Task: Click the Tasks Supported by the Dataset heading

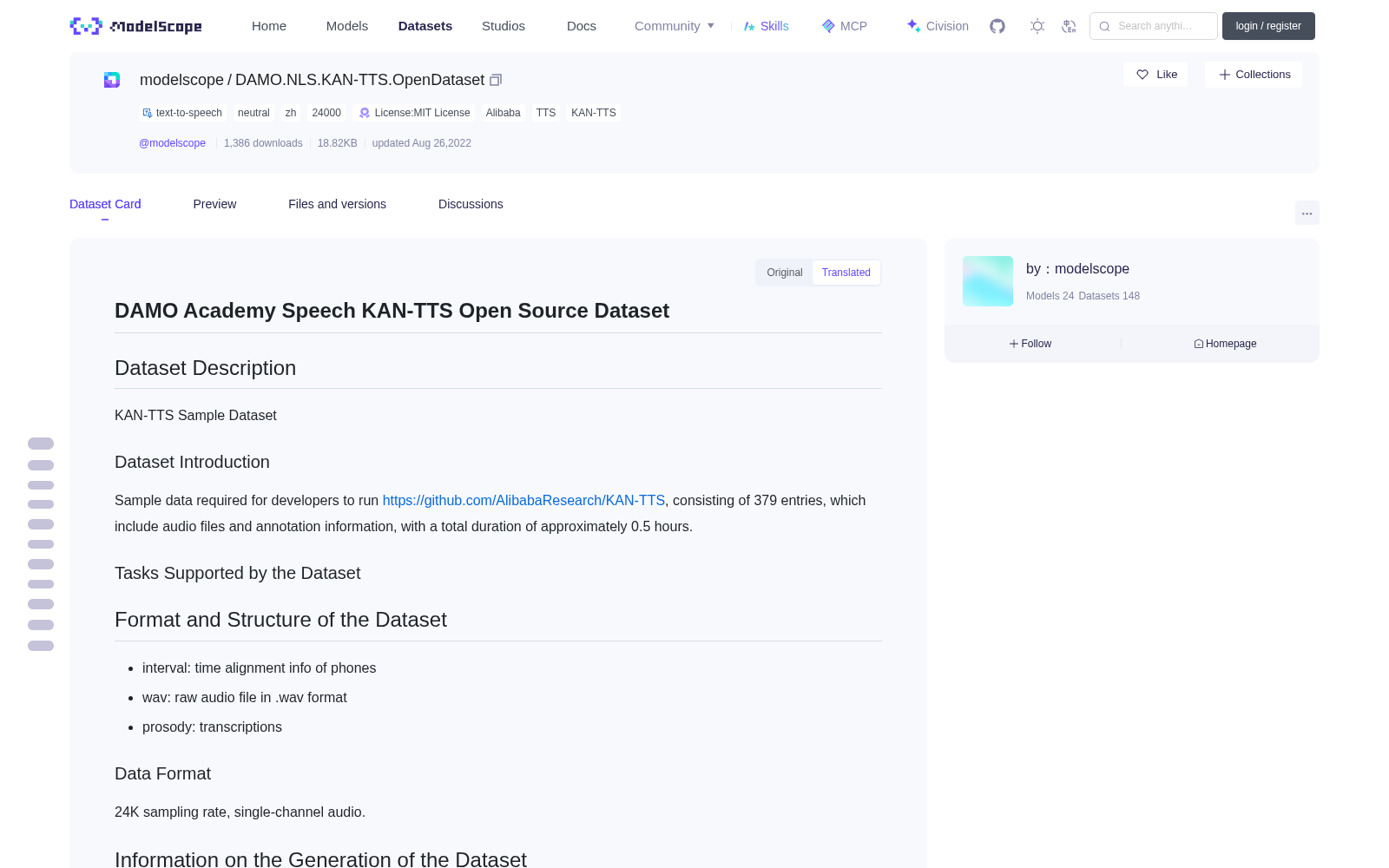Action: point(238,573)
